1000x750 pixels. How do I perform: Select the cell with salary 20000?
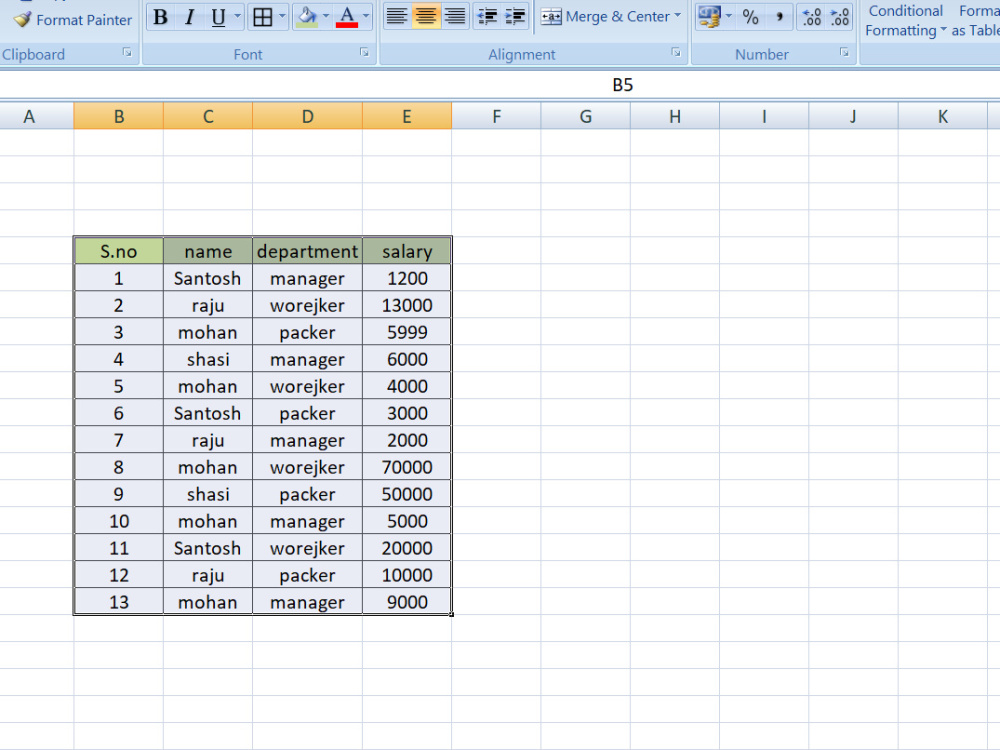pyautogui.click(x=407, y=548)
